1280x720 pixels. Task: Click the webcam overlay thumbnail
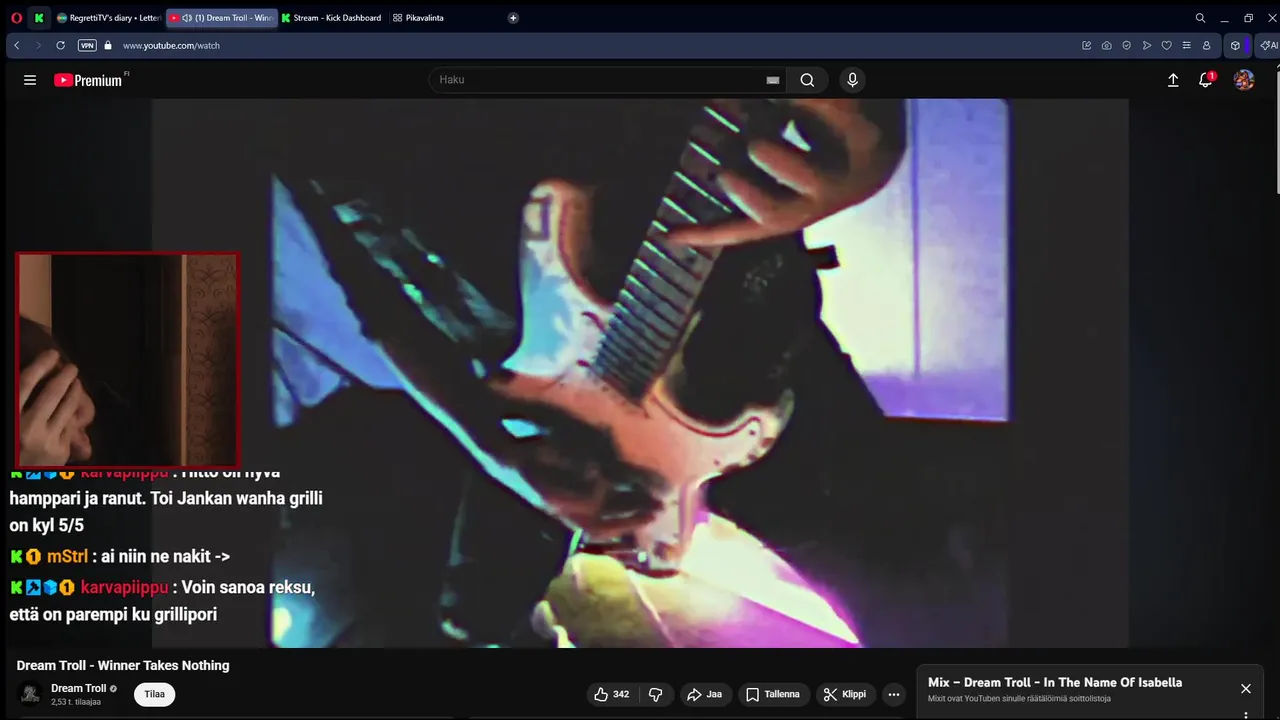127,359
